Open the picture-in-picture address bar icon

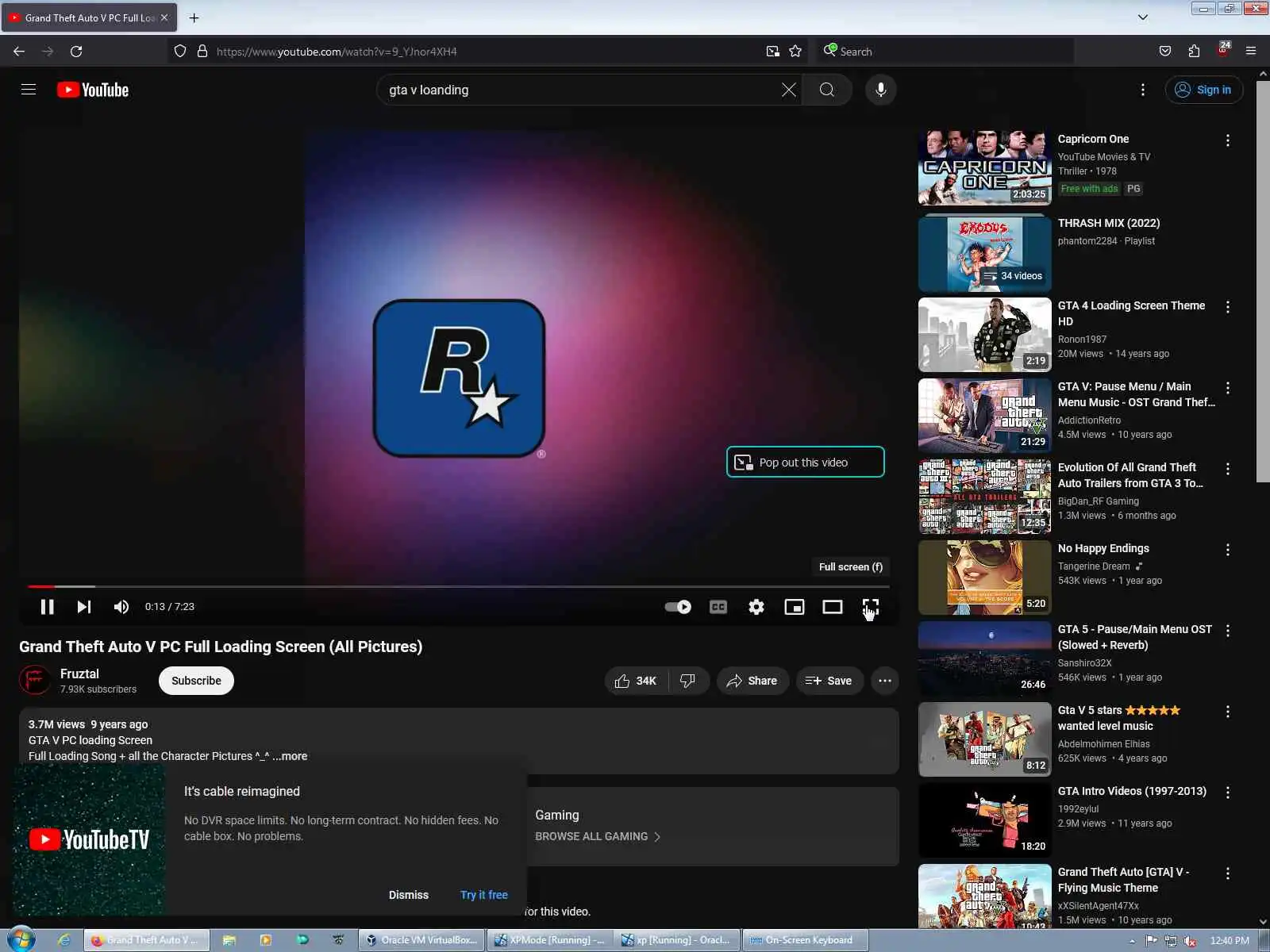click(772, 52)
